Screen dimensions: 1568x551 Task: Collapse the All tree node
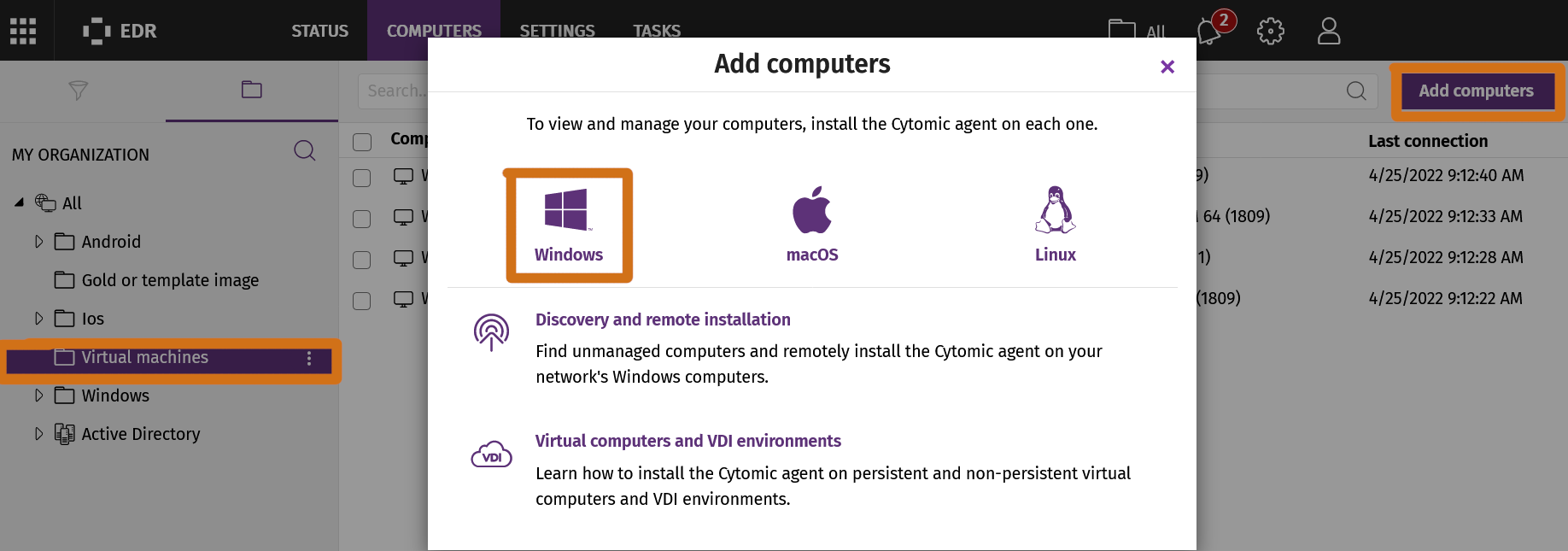[19, 202]
